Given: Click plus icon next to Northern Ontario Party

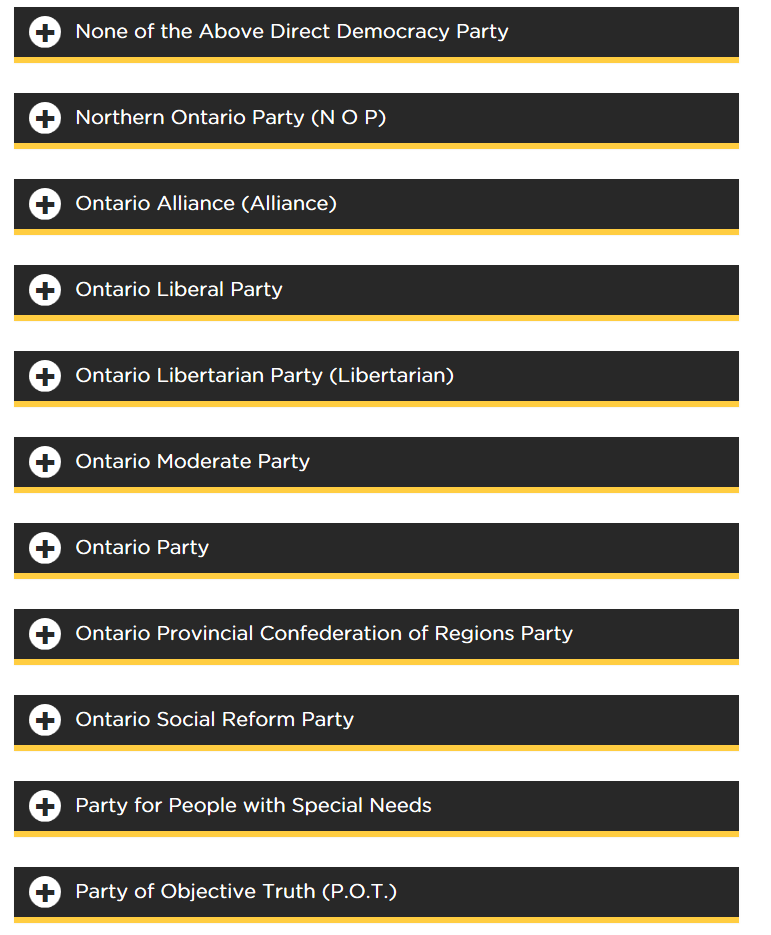Looking at the screenshot, I should click(x=45, y=118).
